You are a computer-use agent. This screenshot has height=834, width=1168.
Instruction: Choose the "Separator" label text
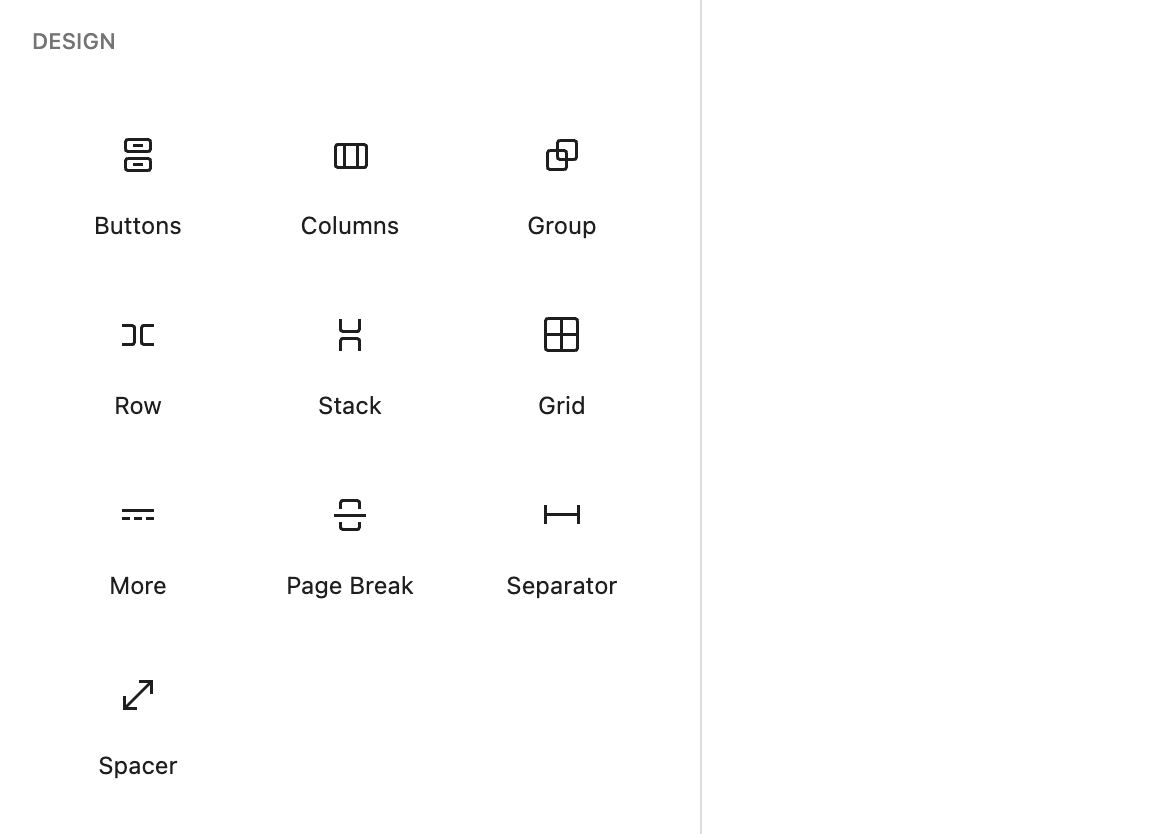click(562, 586)
